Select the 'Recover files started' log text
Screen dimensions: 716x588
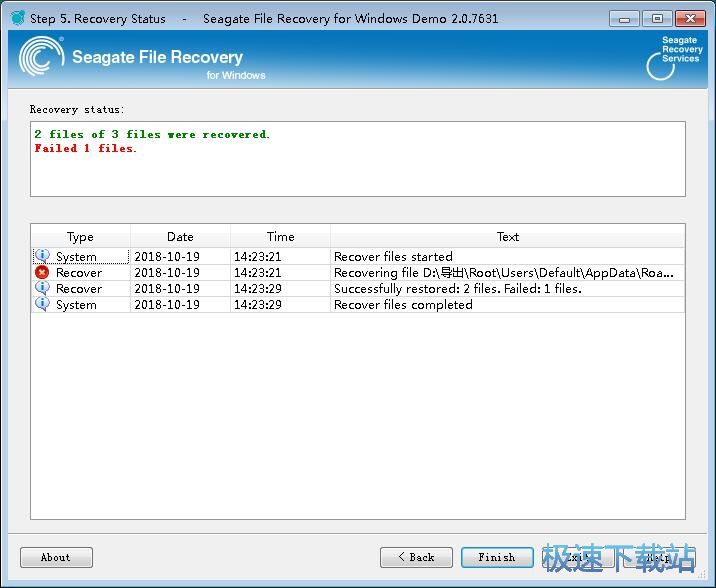(x=393, y=257)
